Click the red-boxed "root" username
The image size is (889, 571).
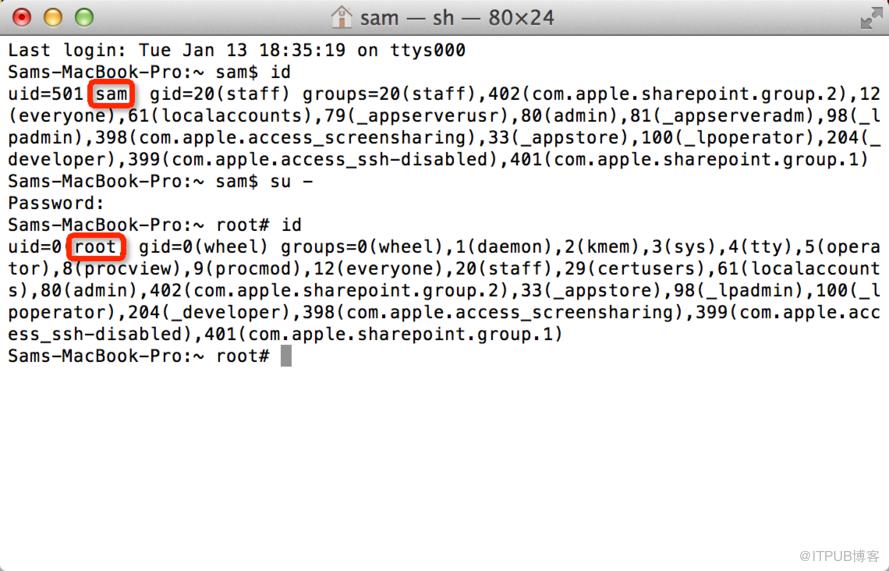coord(96,247)
